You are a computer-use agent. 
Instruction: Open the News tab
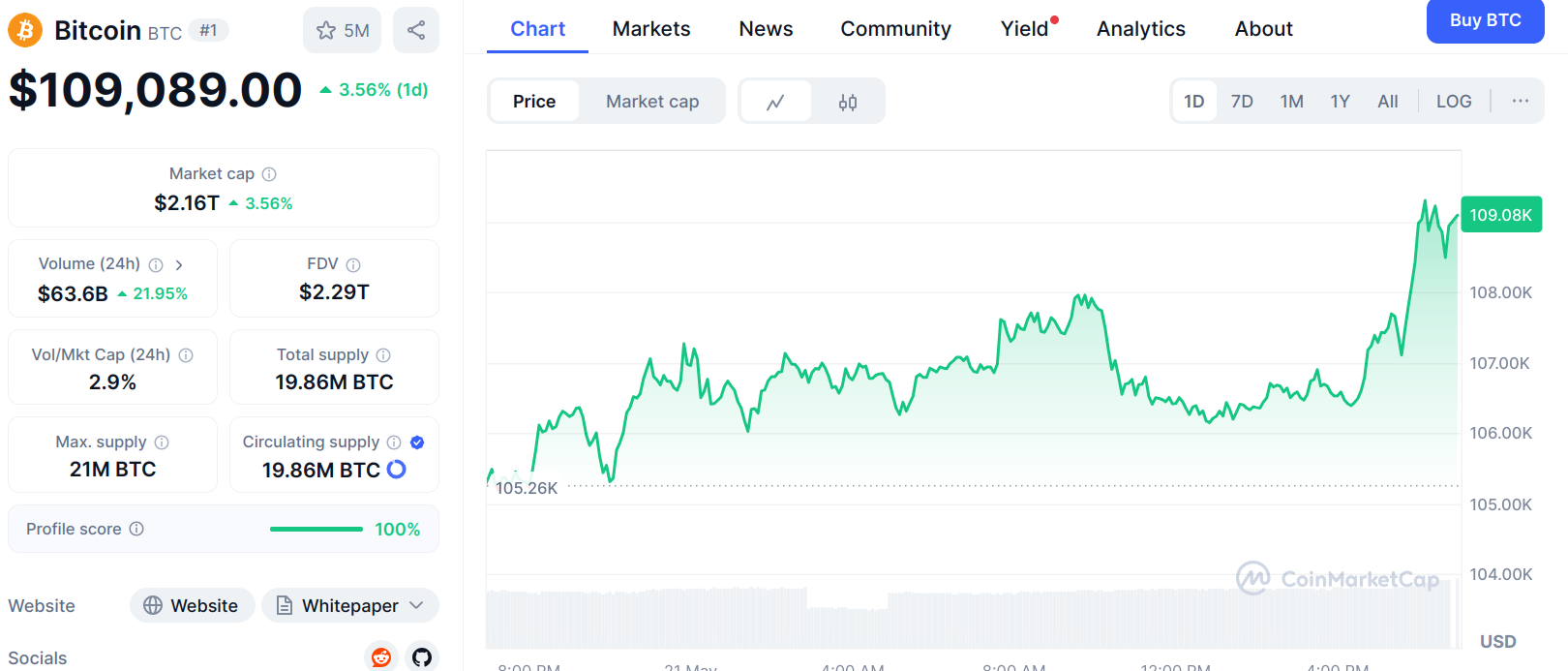pos(766,29)
